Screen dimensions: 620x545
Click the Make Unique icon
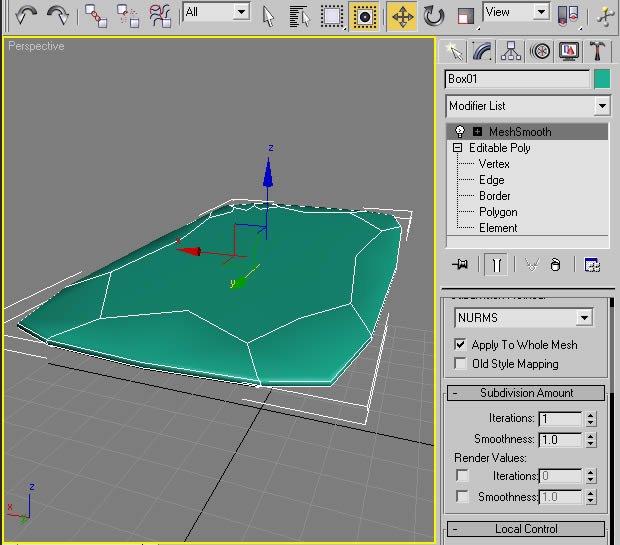point(532,264)
